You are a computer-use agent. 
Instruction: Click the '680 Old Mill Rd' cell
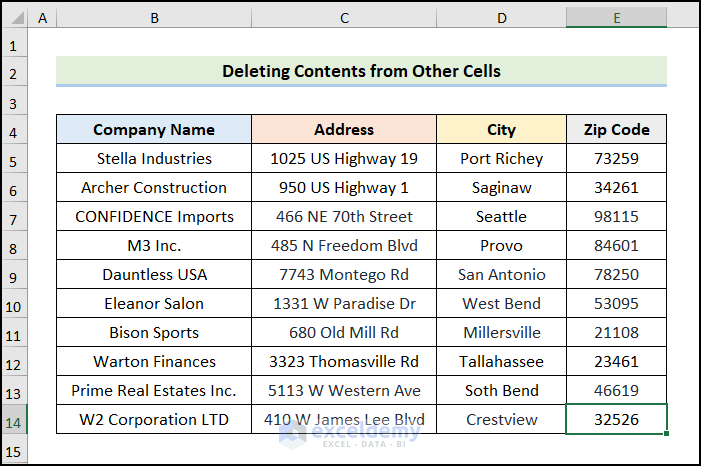pyautogui.click(x=344, y=333)
